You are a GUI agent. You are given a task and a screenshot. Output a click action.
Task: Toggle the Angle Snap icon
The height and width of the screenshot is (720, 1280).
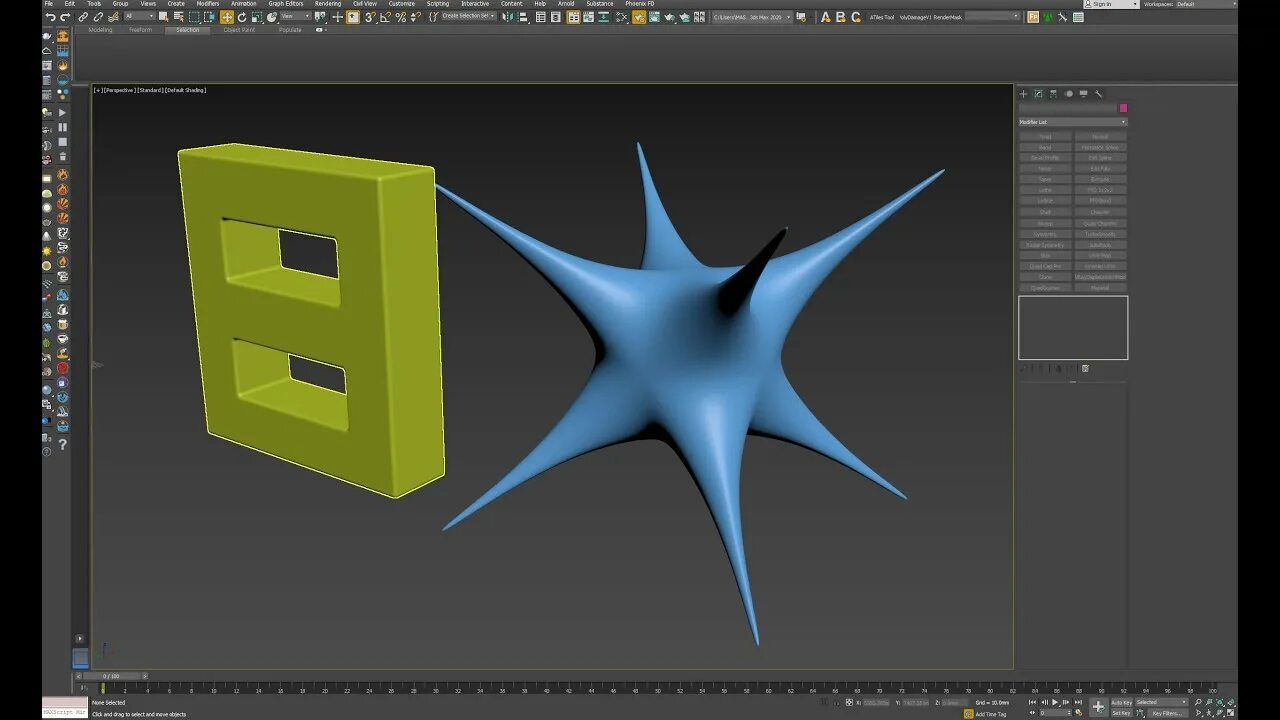tap(386, 17)
